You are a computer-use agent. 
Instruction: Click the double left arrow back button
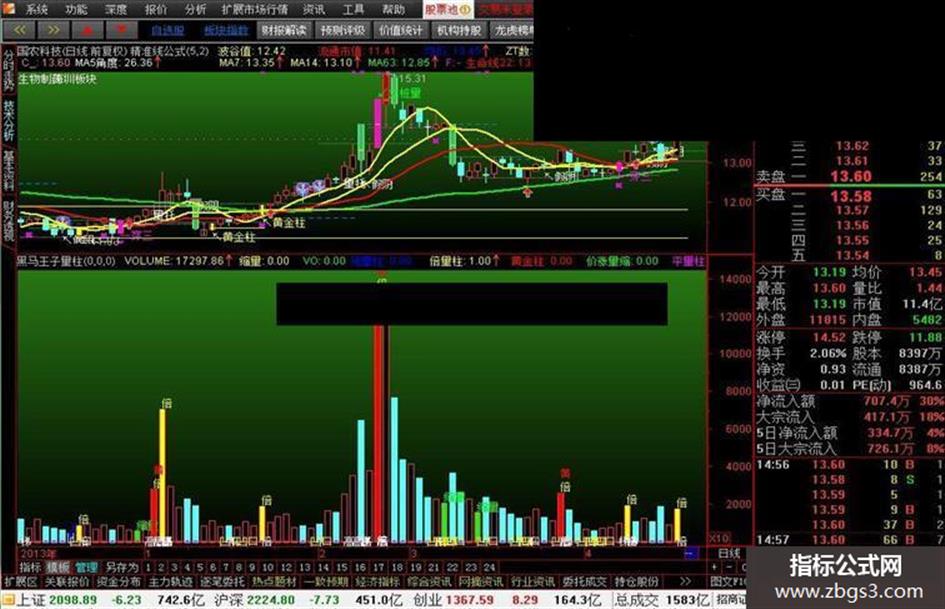pos(19,30)
